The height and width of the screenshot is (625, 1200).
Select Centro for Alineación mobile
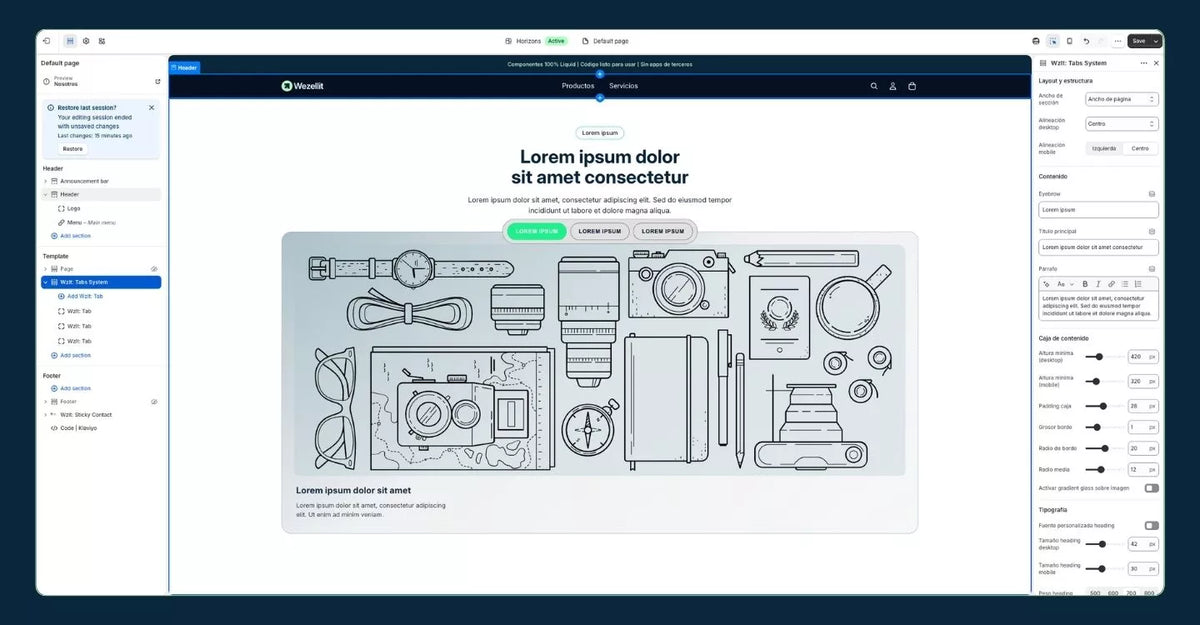1140,148
